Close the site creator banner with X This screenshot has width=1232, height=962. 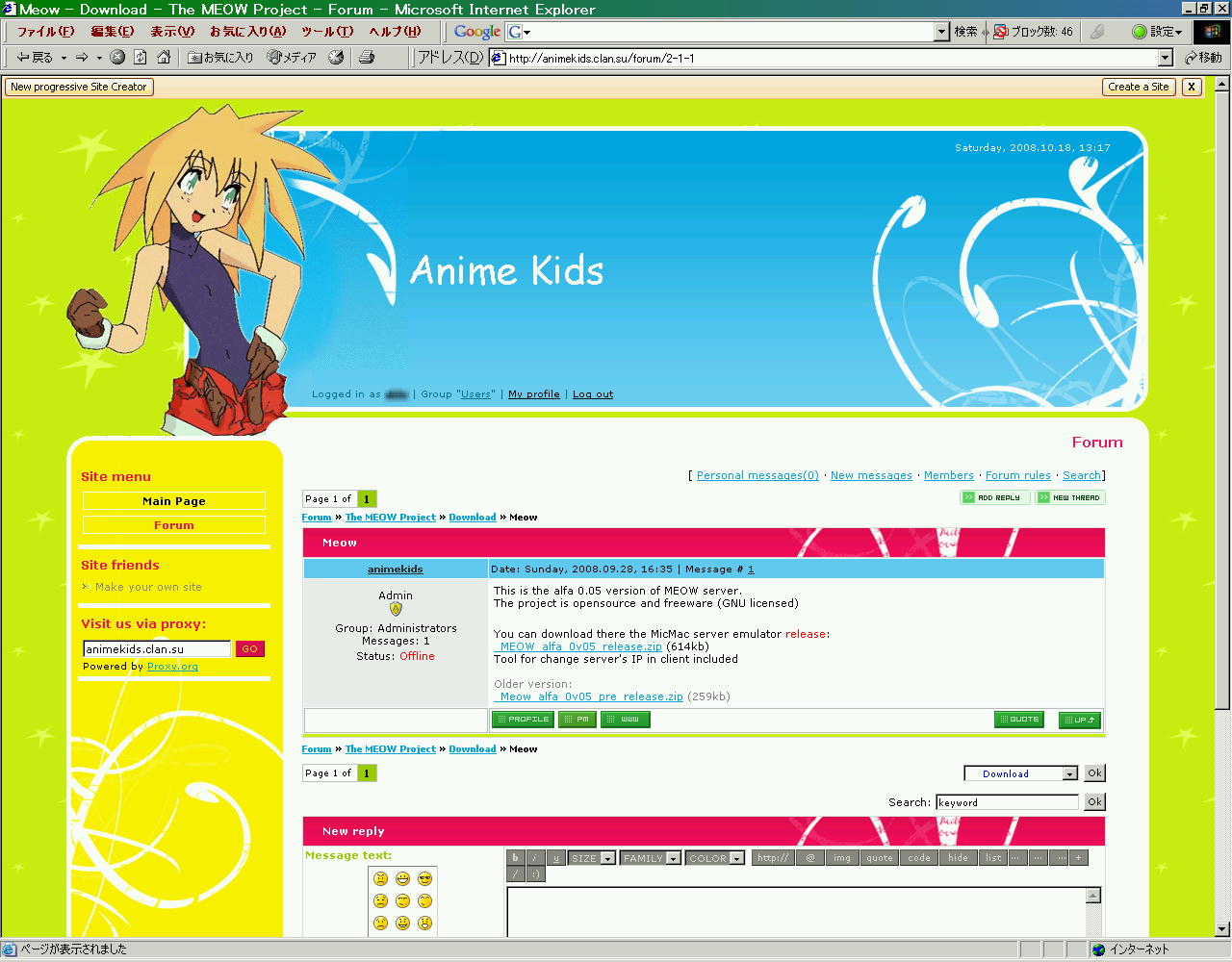tap(1192, 87)
